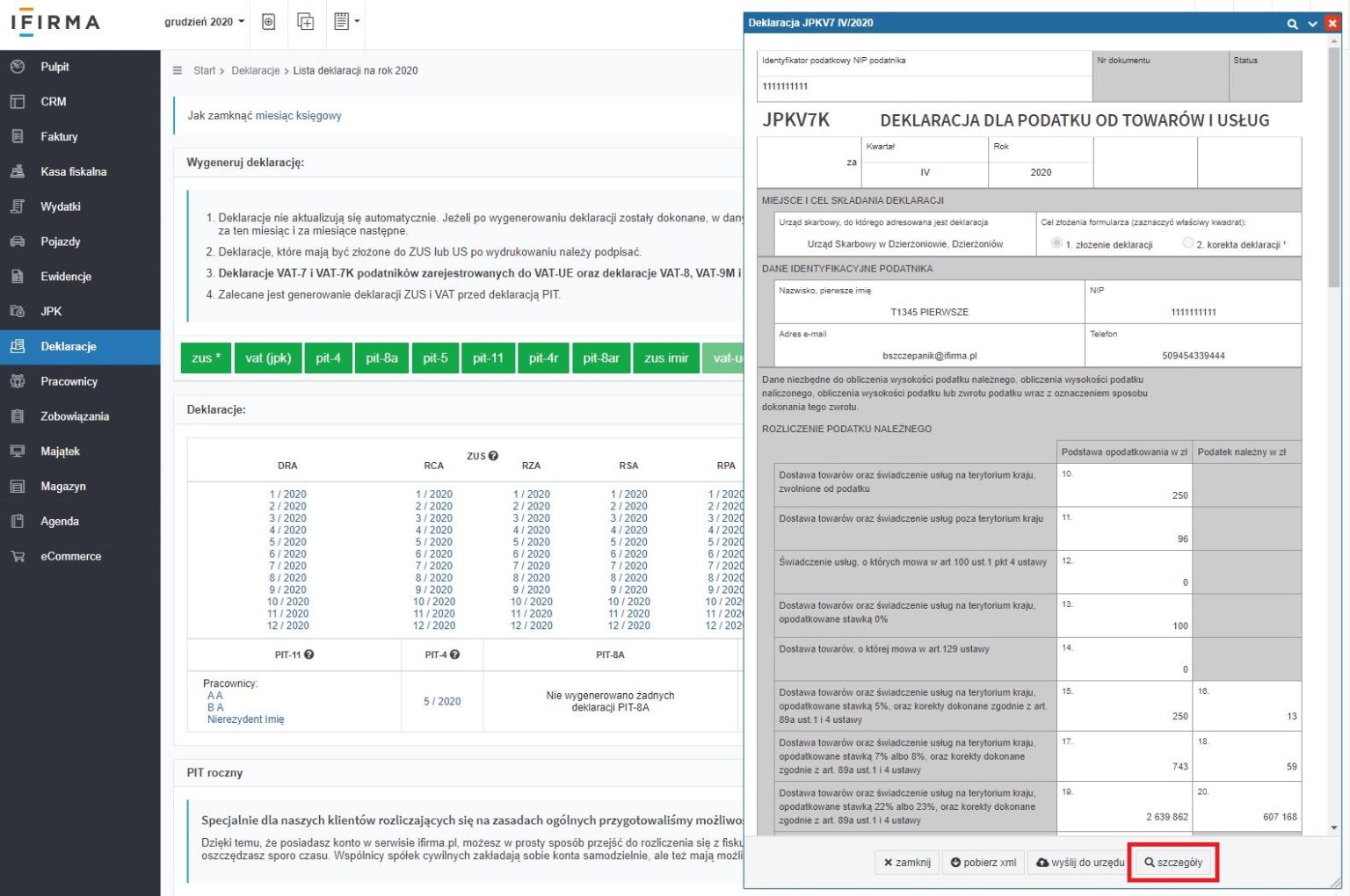Click wyślij do urzędu button

point(1080,863)
